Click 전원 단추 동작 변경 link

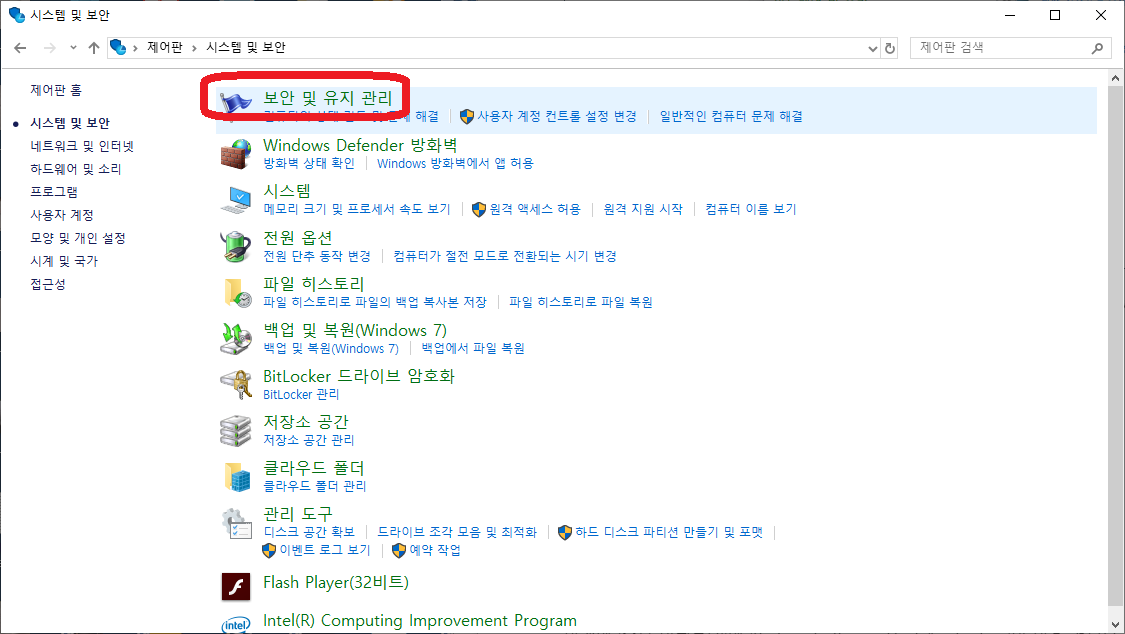click(x=316, y=256)
